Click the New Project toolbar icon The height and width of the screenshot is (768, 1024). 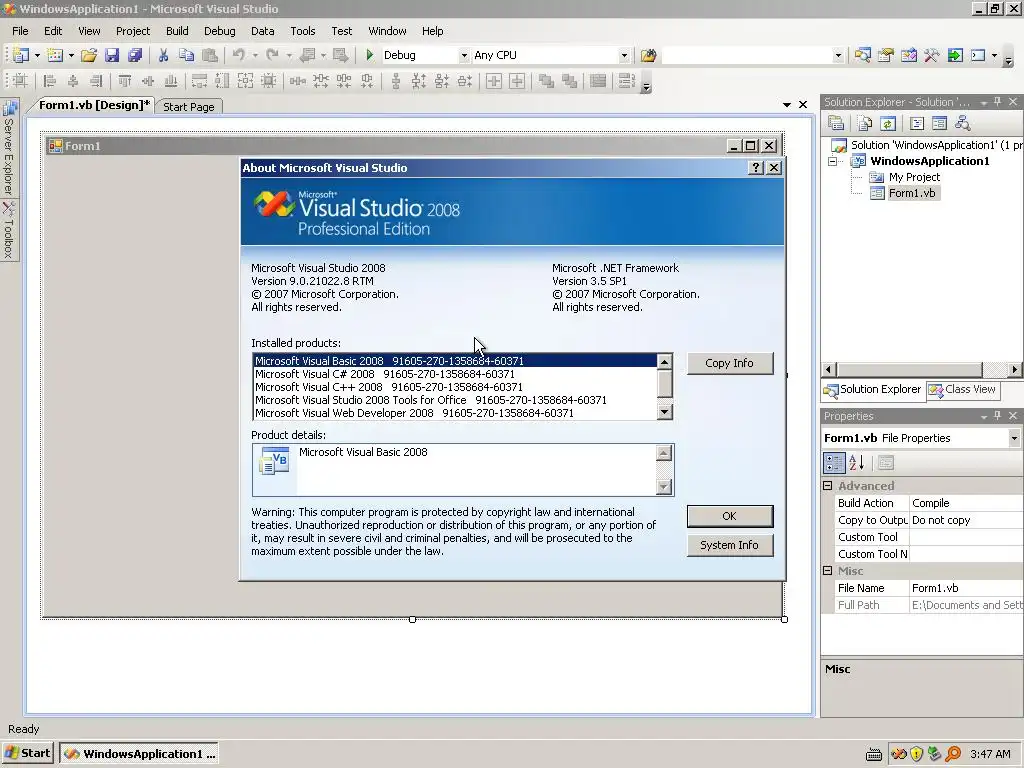coord(21,56)
